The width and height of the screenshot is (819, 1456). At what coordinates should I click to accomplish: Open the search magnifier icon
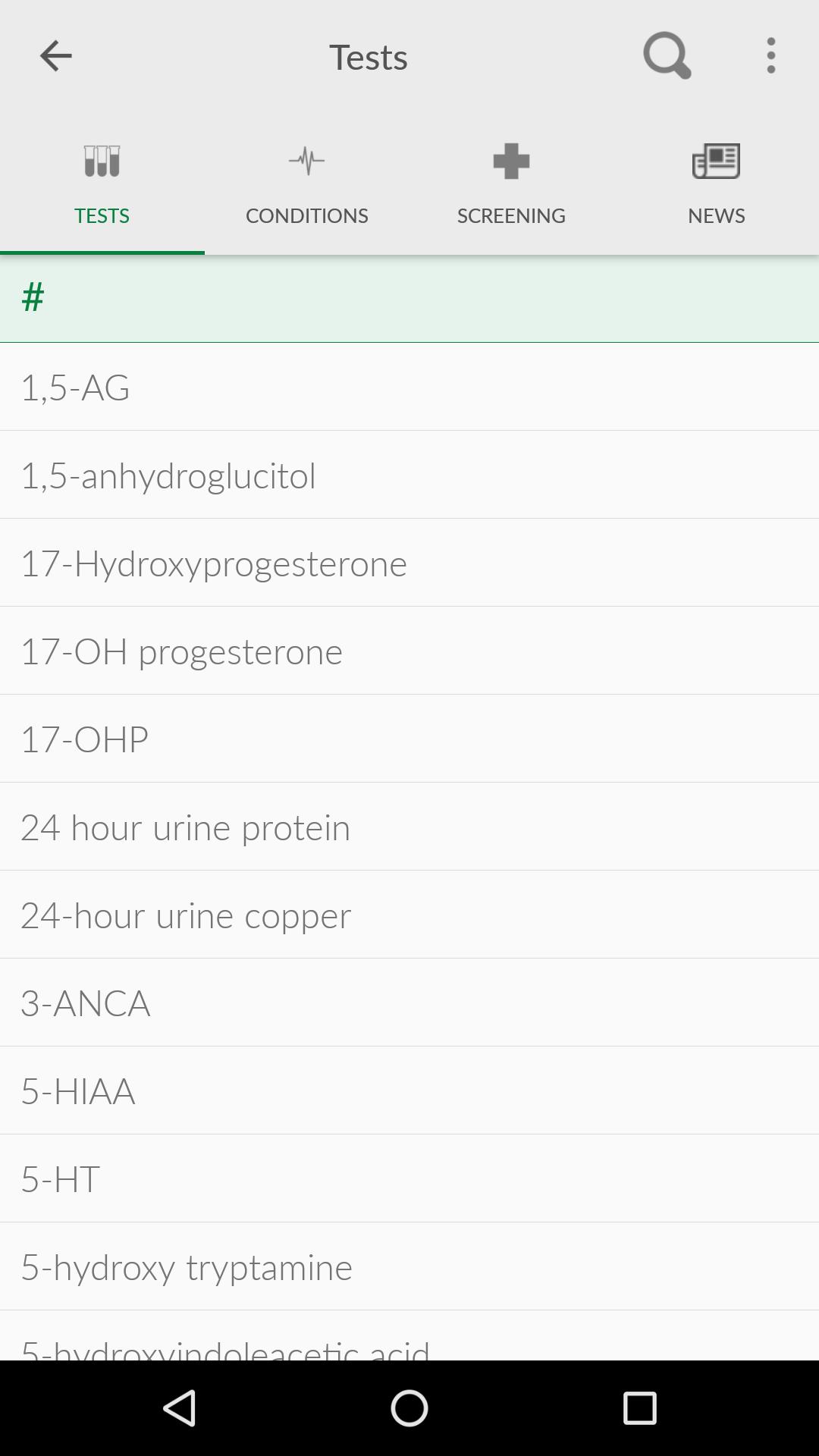666,56
